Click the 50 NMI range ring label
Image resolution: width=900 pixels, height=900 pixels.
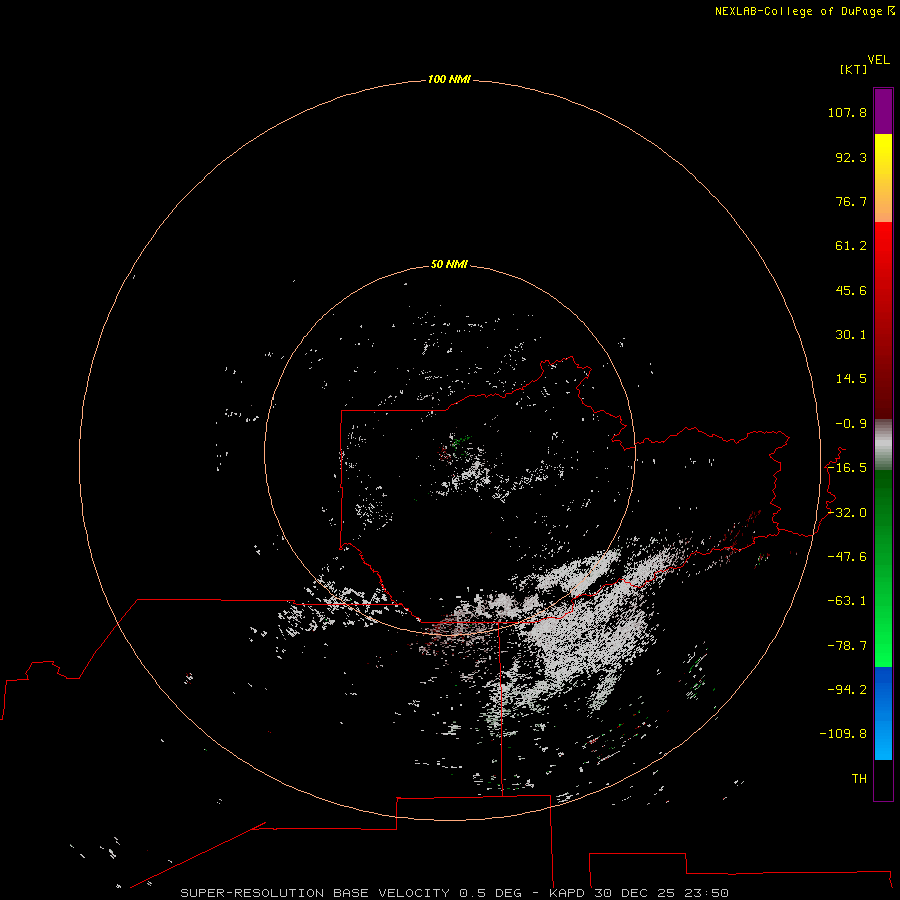click(449, 264)
